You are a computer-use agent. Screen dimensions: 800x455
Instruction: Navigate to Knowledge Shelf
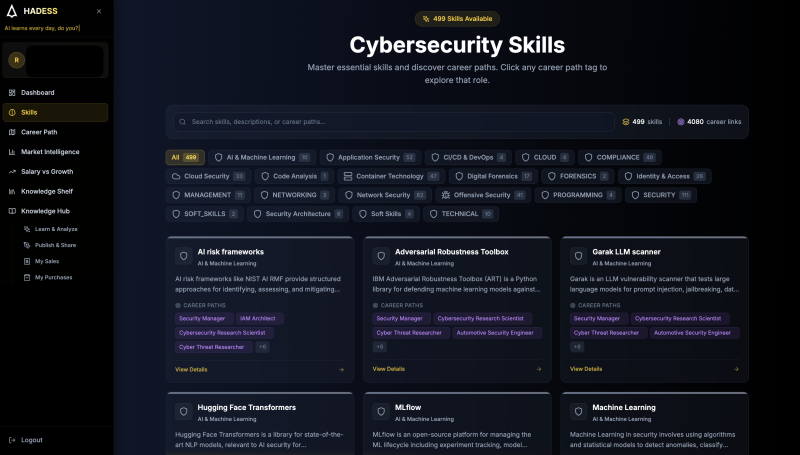55,192
